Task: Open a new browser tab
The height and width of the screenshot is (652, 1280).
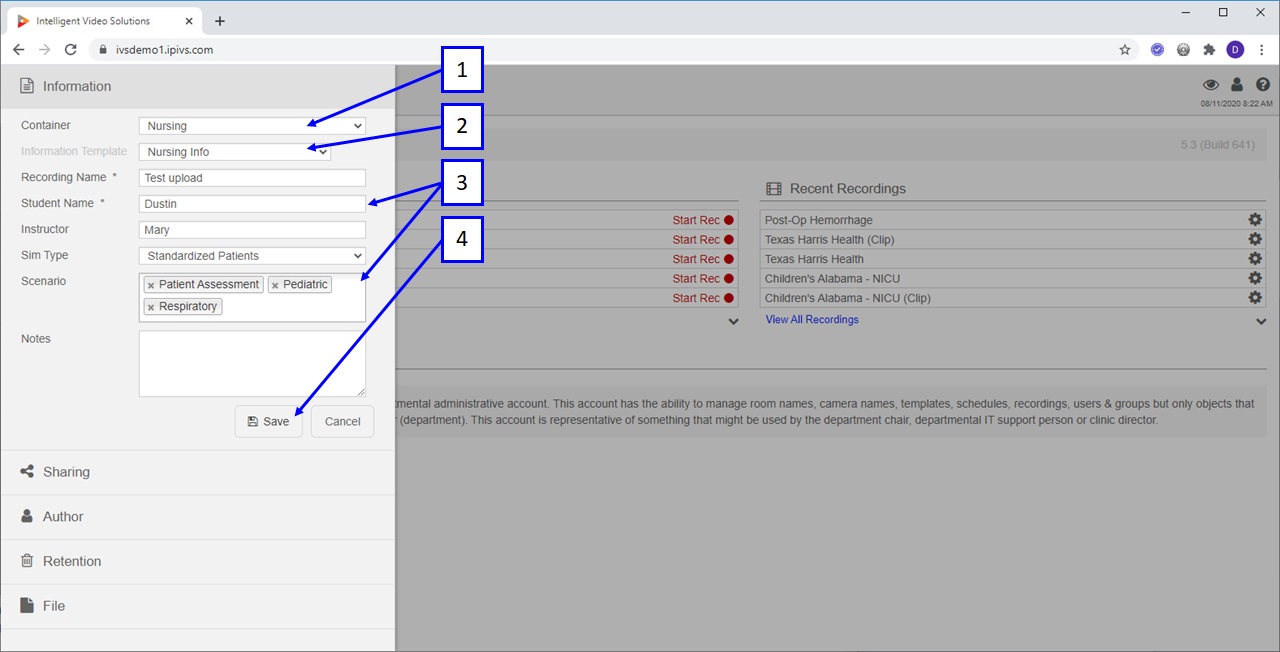Action: (x=220, y=21)
